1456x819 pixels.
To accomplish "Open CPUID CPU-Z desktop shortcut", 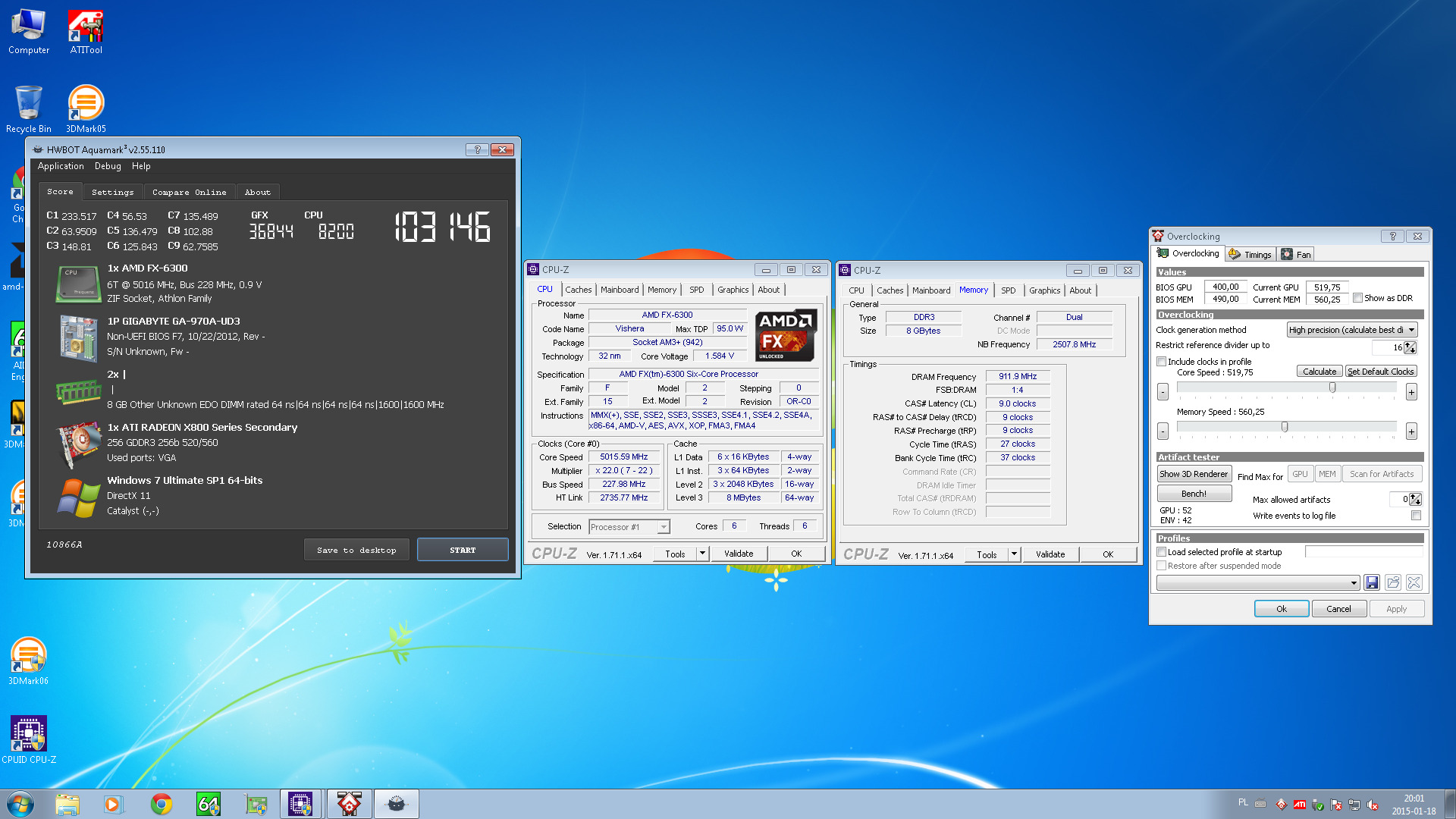I will [x=29, y=739].
